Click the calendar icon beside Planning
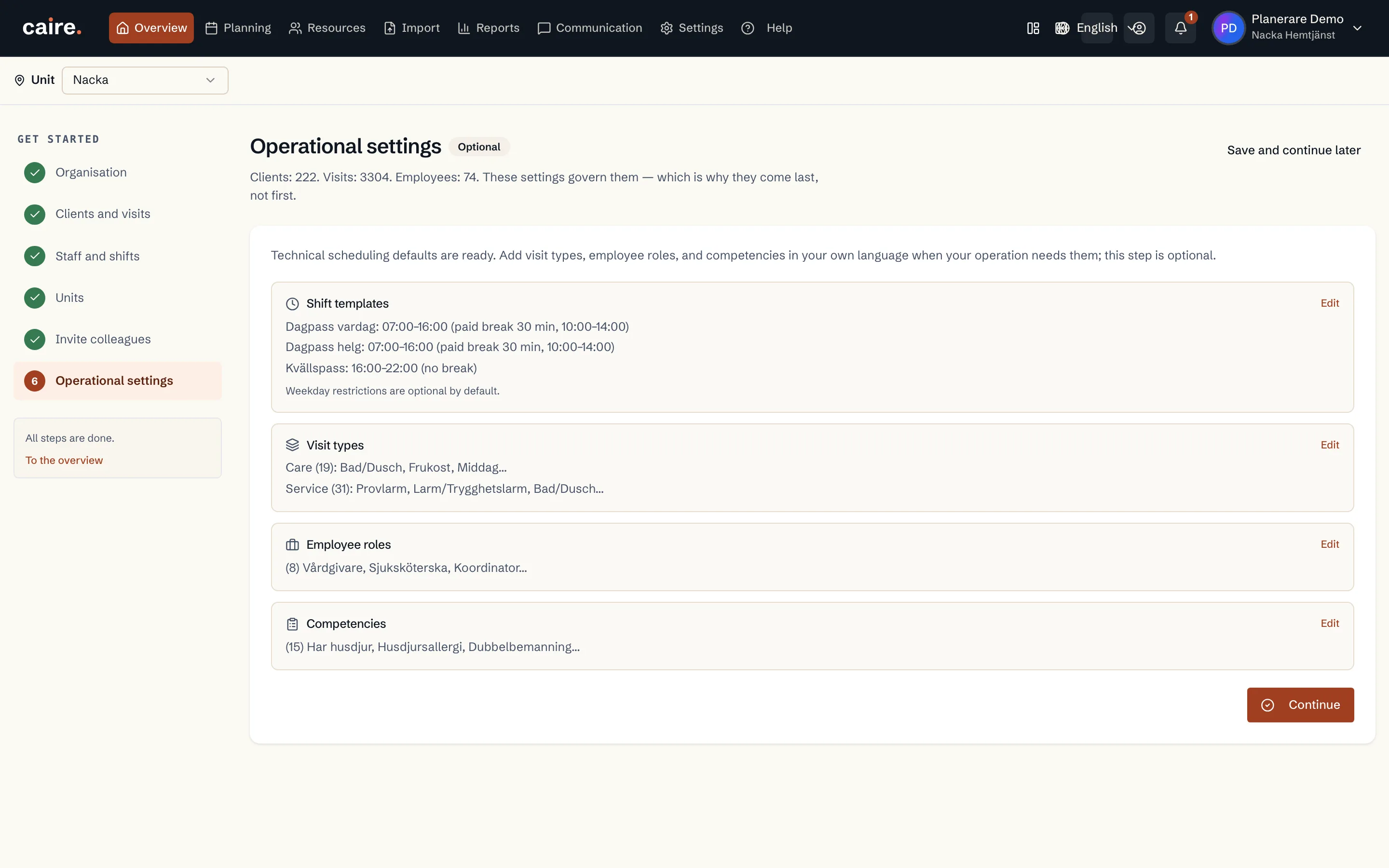This screenshot has width=1389, height=868. coord(211,28)
